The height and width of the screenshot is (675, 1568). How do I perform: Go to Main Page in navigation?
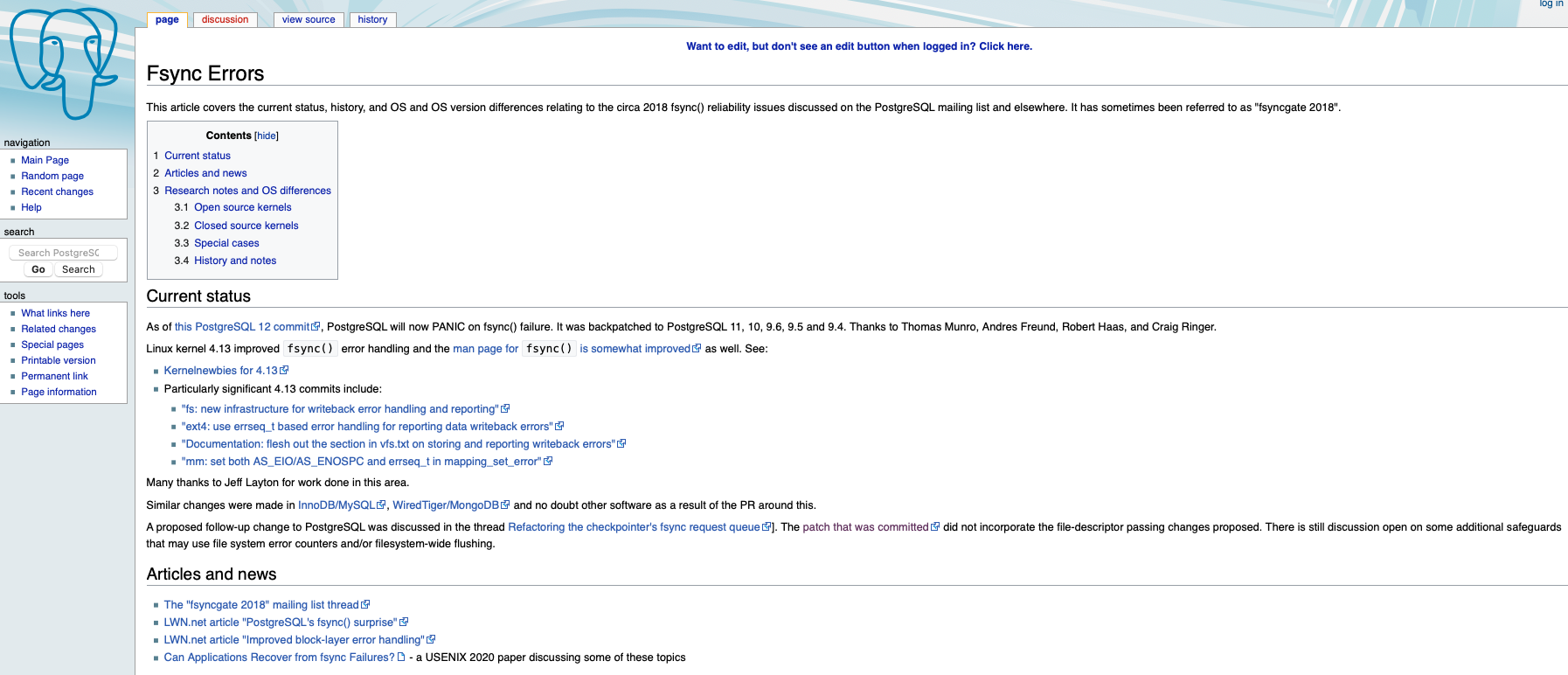[45, 160]
